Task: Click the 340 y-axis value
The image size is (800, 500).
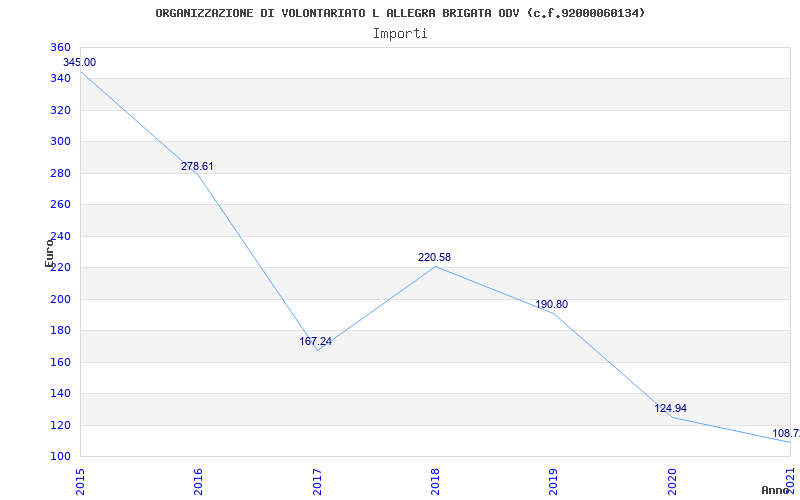Action: (61, 79)
